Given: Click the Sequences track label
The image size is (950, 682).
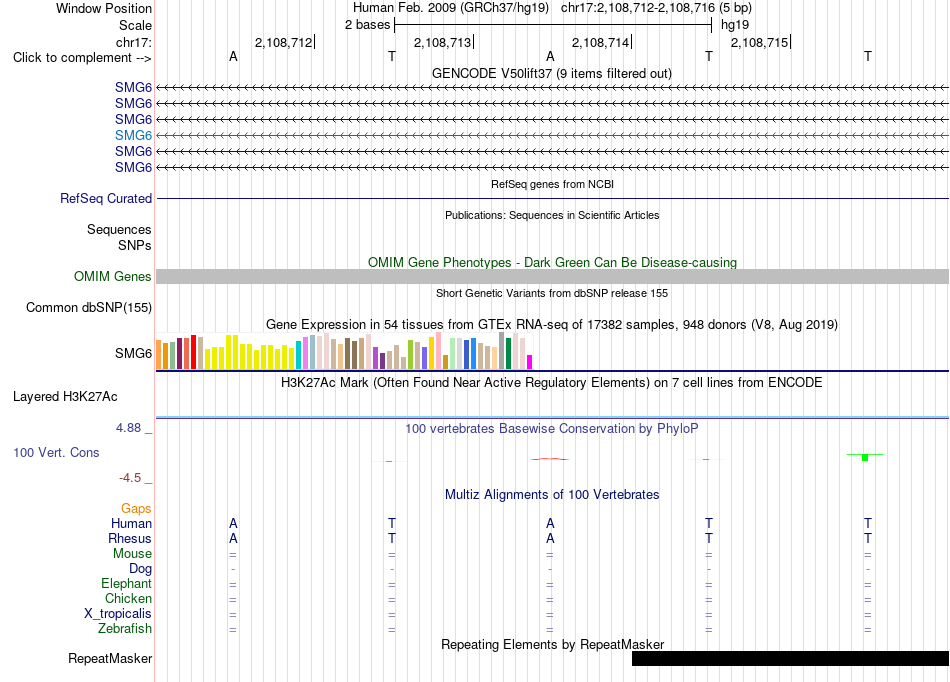Looking at the screenshot, I should click(x=119, y=230).
